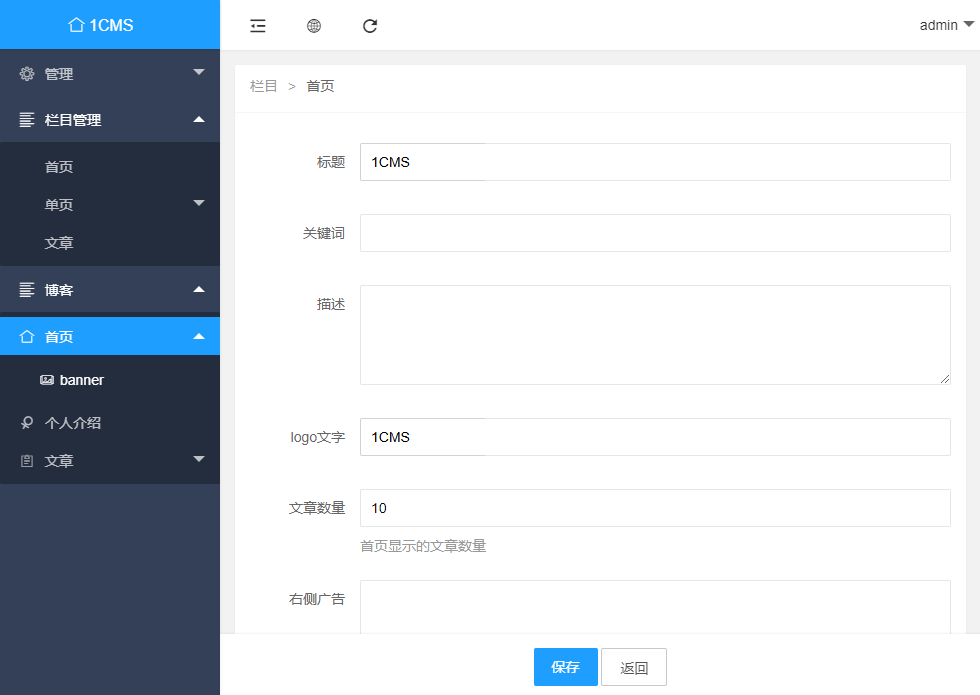The width and height of the screenshot is (980, 695).
Task: Collapse the 栏目管理 section arrow
Action: [x=198, y=120]
